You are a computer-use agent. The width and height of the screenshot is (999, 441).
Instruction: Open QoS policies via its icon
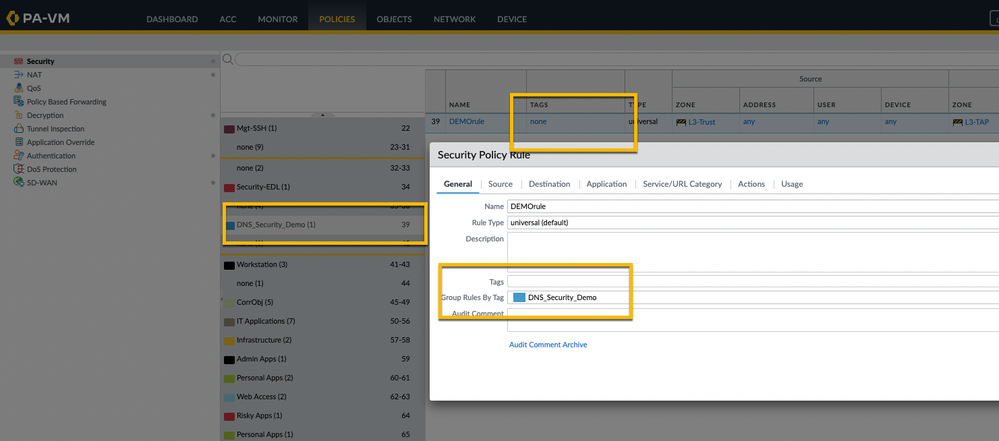click(18, 88)
